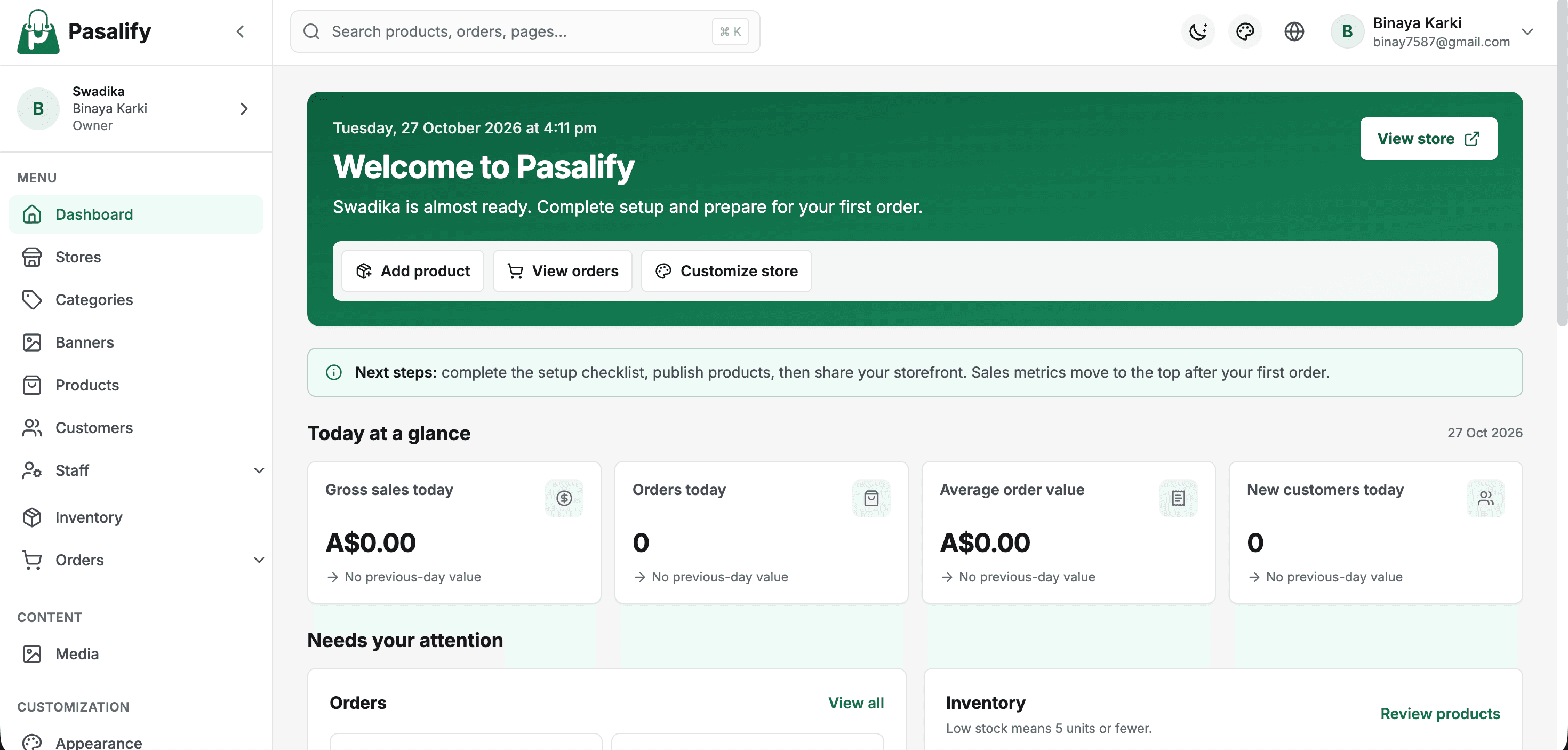Click the Swadika store avatar B
The height and width of the screenshot is (750, 1568).
coord(38,109)
